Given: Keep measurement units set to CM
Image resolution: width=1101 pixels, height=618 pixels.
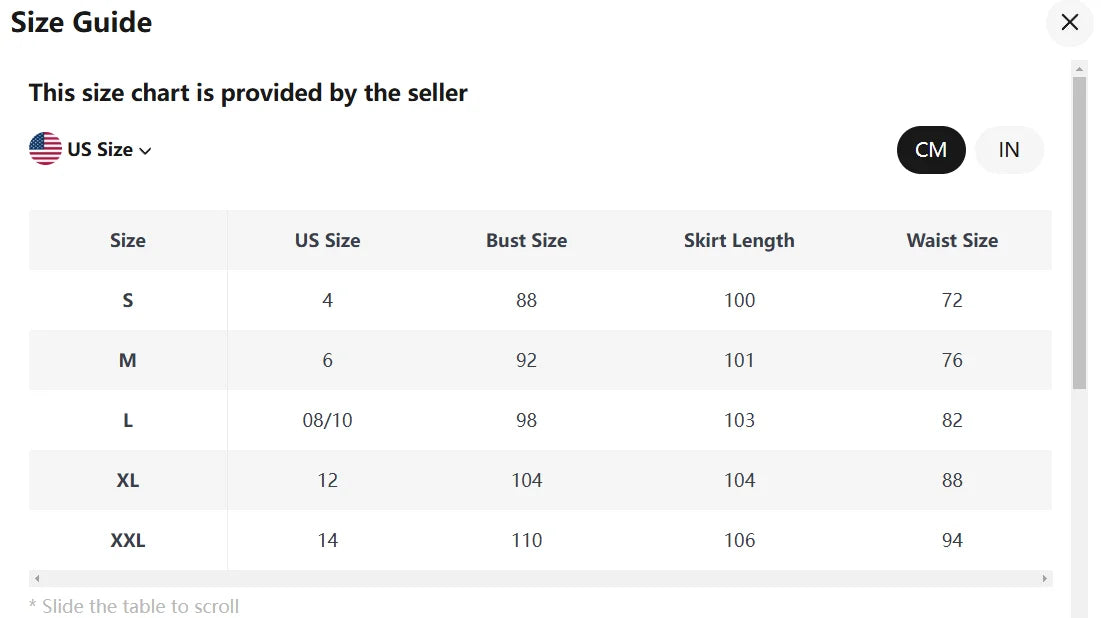Looking at the screenshot, I should (931, 149).
